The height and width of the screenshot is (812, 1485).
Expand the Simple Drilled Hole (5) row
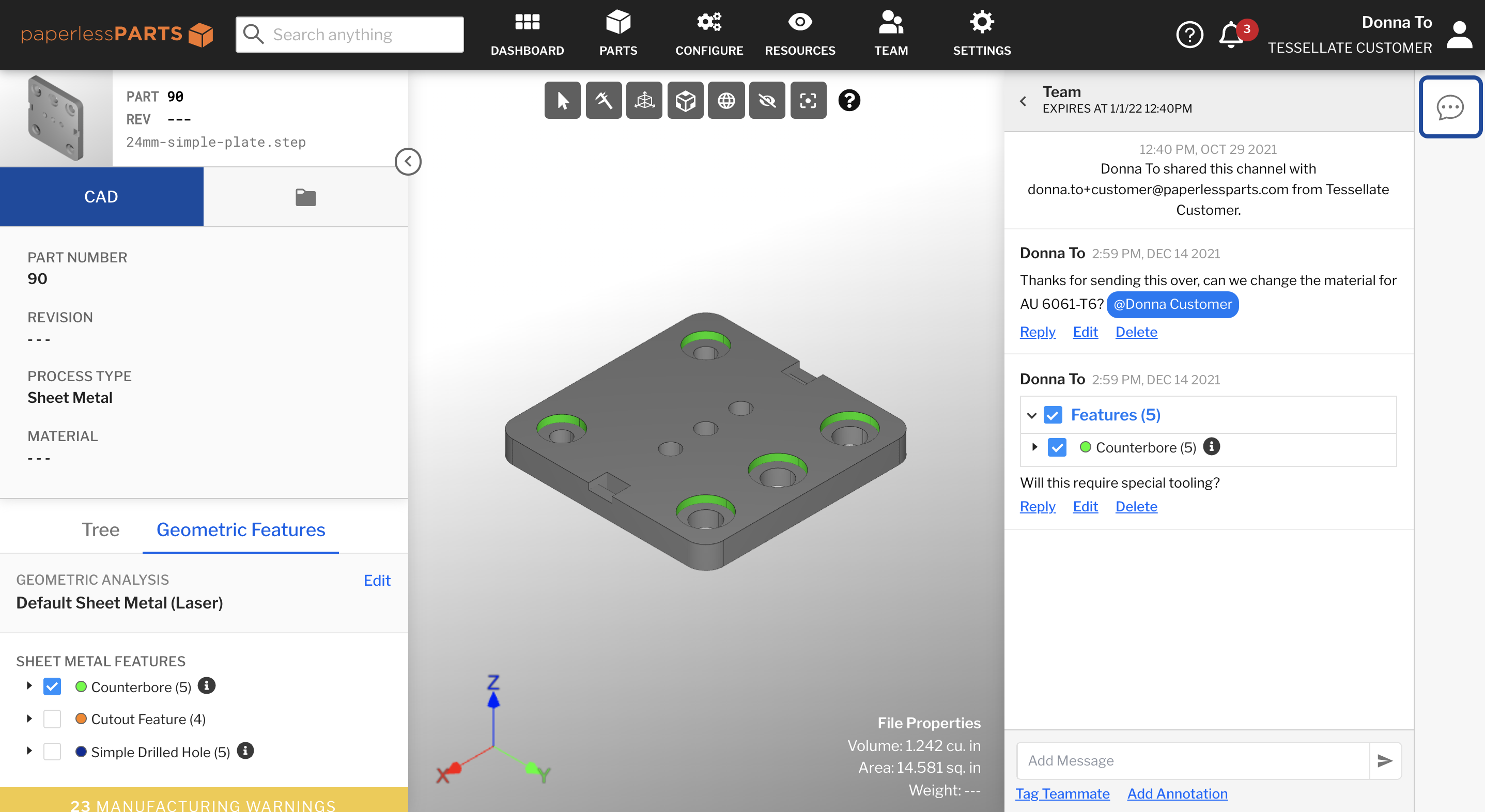[29, 751]
